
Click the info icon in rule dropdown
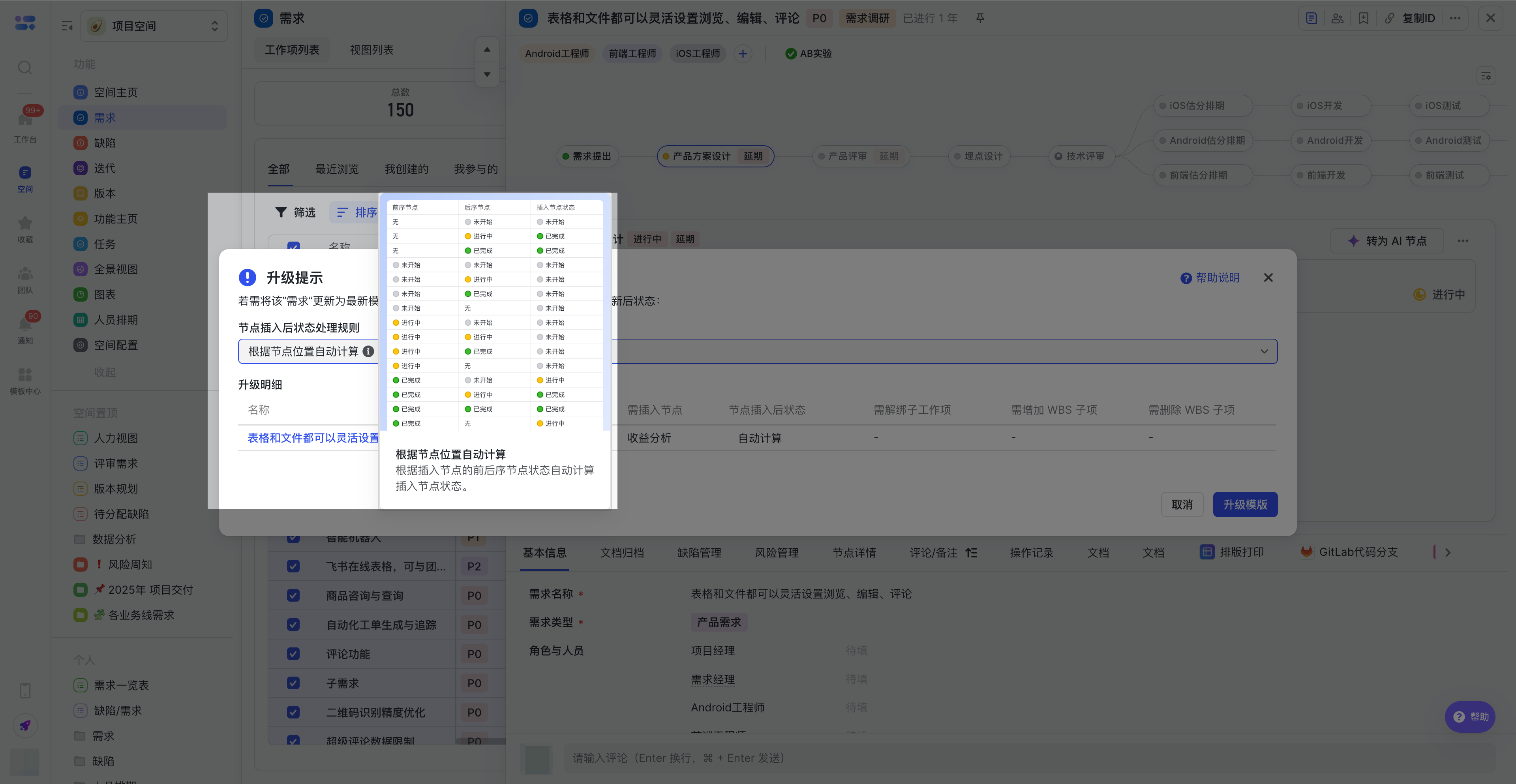(368, 351)
